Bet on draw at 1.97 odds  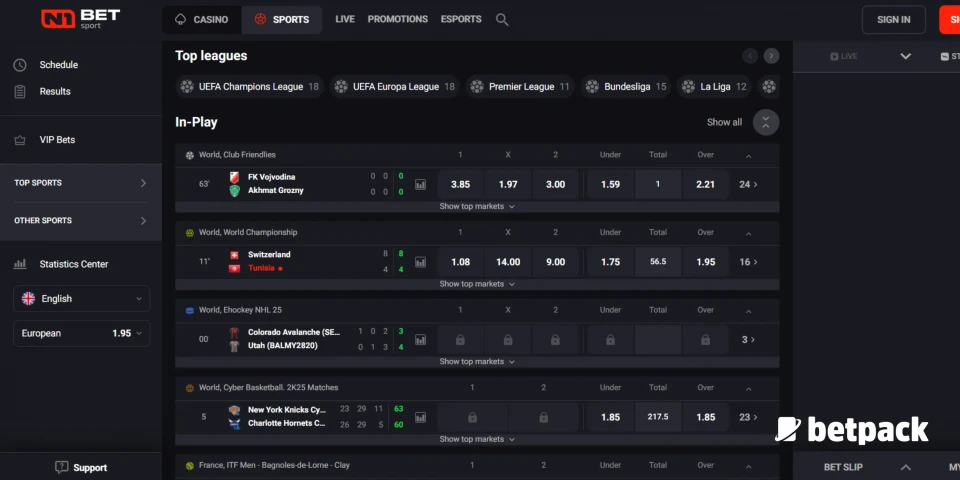click(508, 184)
